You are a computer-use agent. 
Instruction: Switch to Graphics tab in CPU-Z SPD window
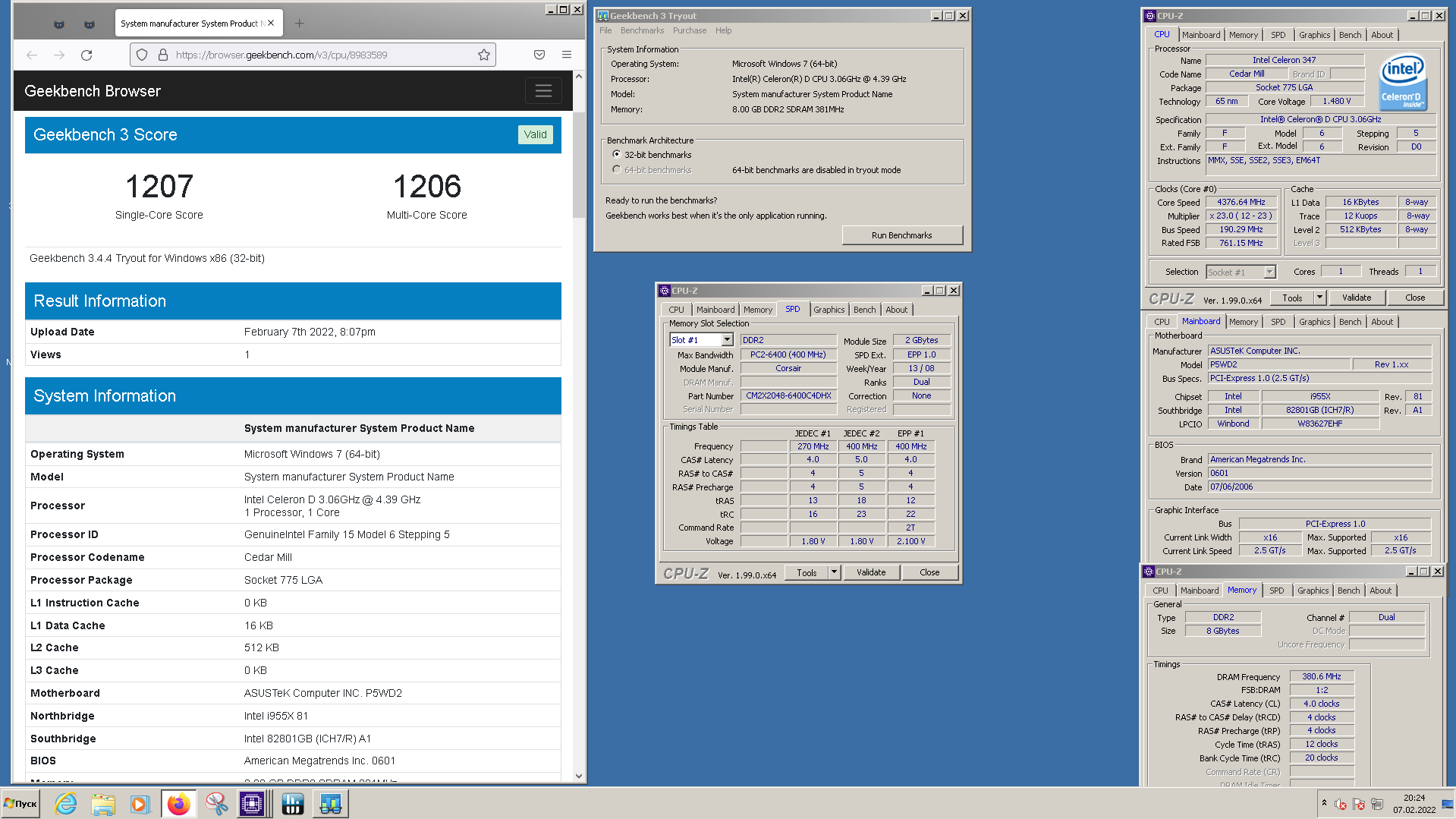pyautogui.click(x=829, y=310)
